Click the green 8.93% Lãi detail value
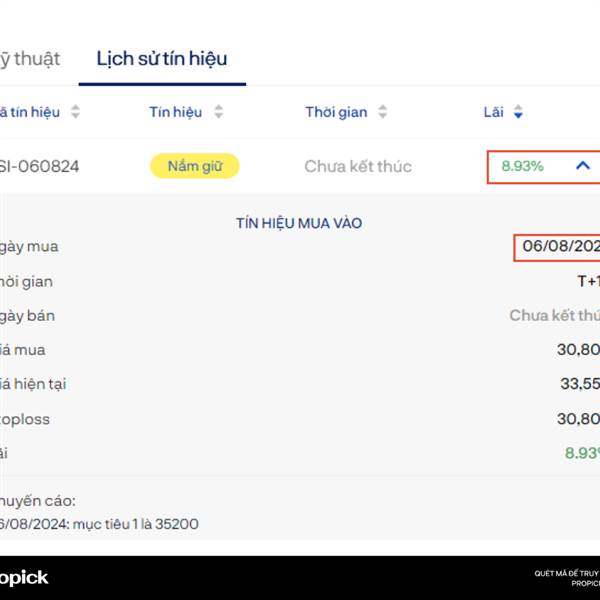 click(582, 453)
